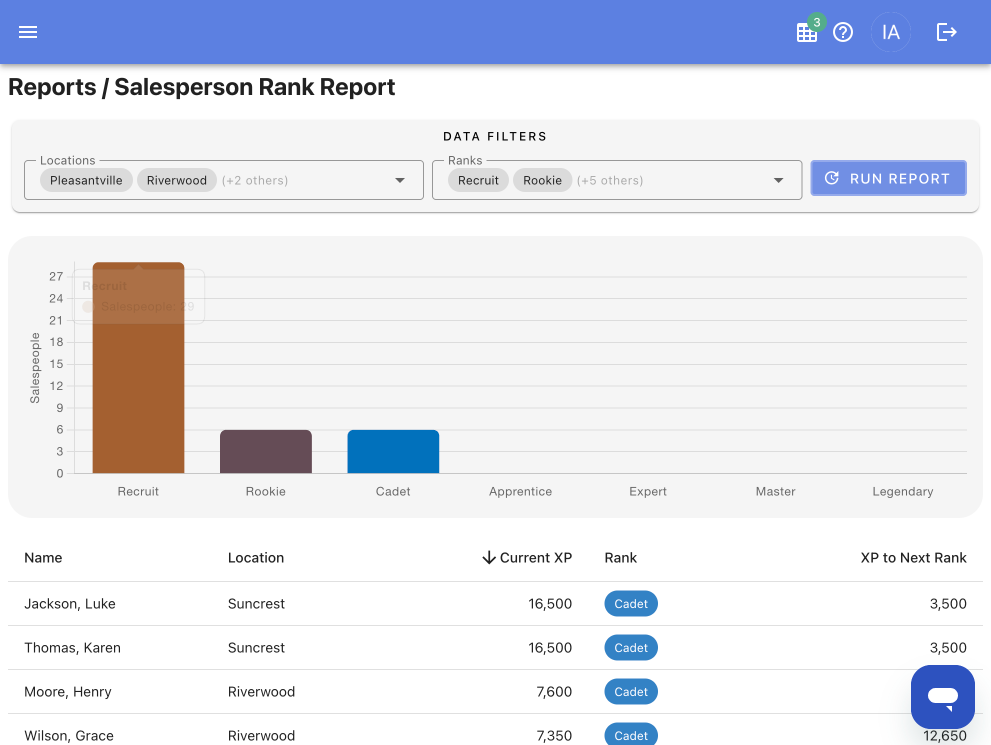Viewport: 991px width, 745px height.
Task: Click Cadet badge in Moore, Henry row
Action: (x=631, y=692)
